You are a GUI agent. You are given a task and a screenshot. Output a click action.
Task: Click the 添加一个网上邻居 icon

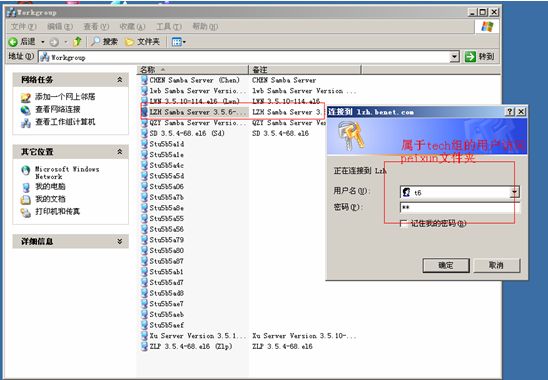tap(26, 98)
